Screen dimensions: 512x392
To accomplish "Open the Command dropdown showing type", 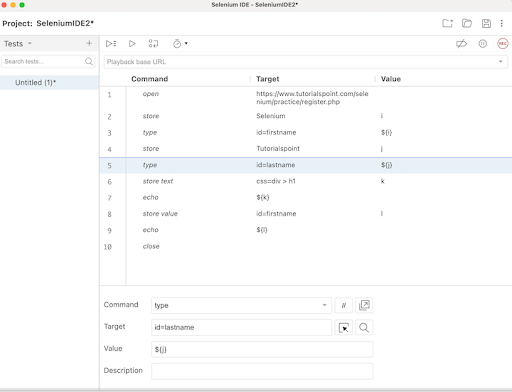I will tap(241, 305).
